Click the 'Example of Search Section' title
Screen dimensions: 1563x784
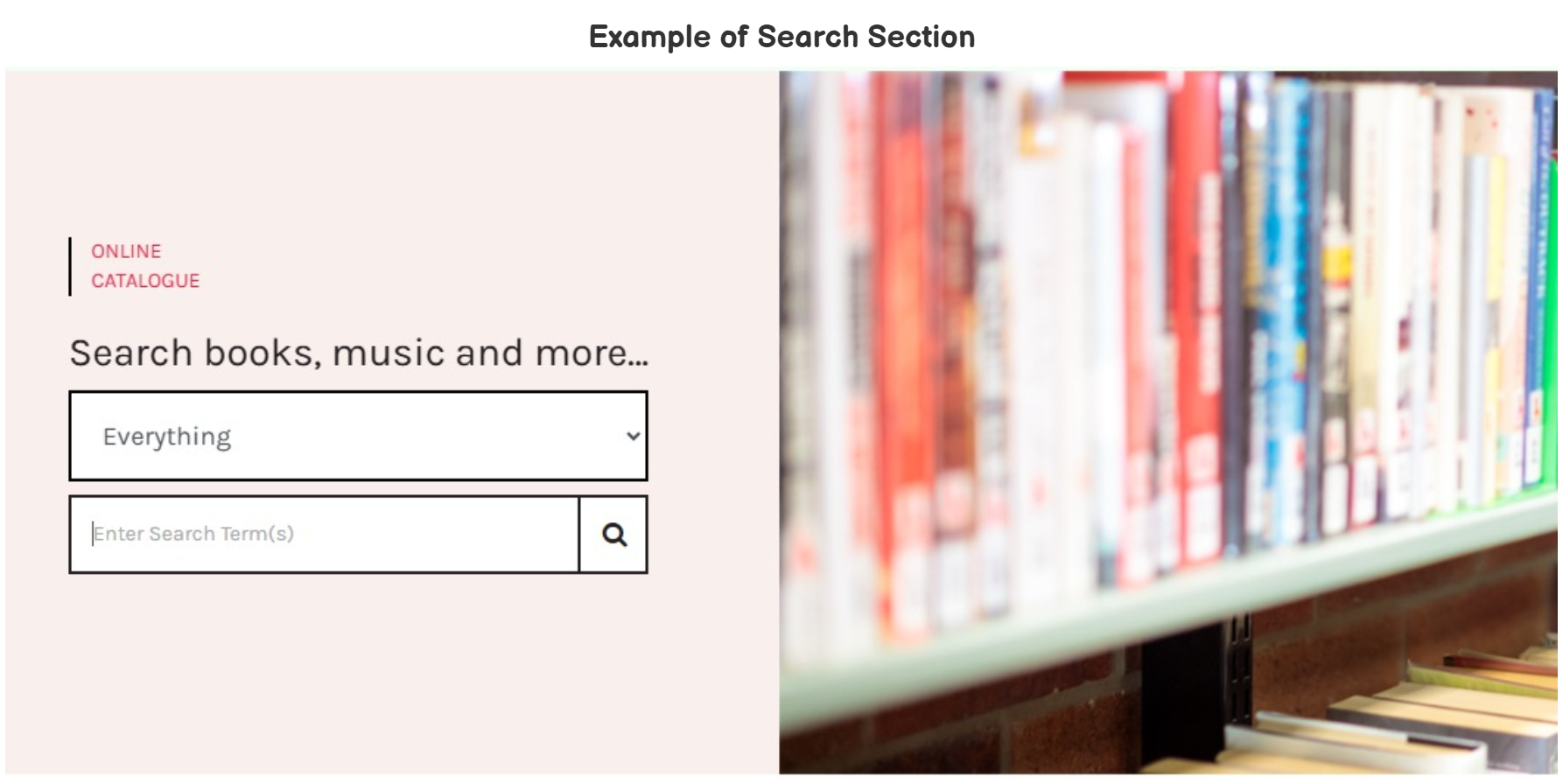pyautogui.click(x=781, y=37)
